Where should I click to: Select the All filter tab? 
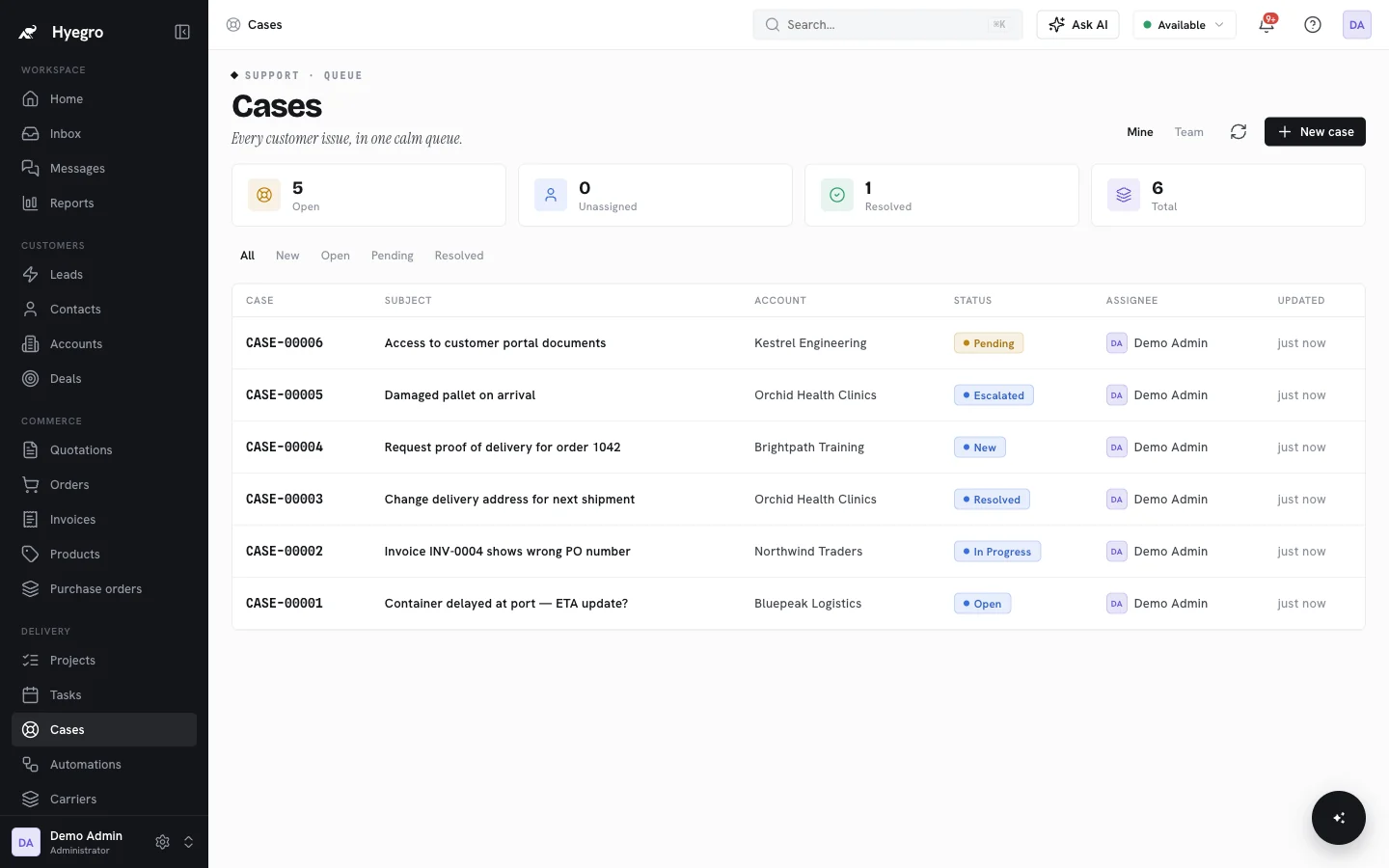click(x=247, y=256)
